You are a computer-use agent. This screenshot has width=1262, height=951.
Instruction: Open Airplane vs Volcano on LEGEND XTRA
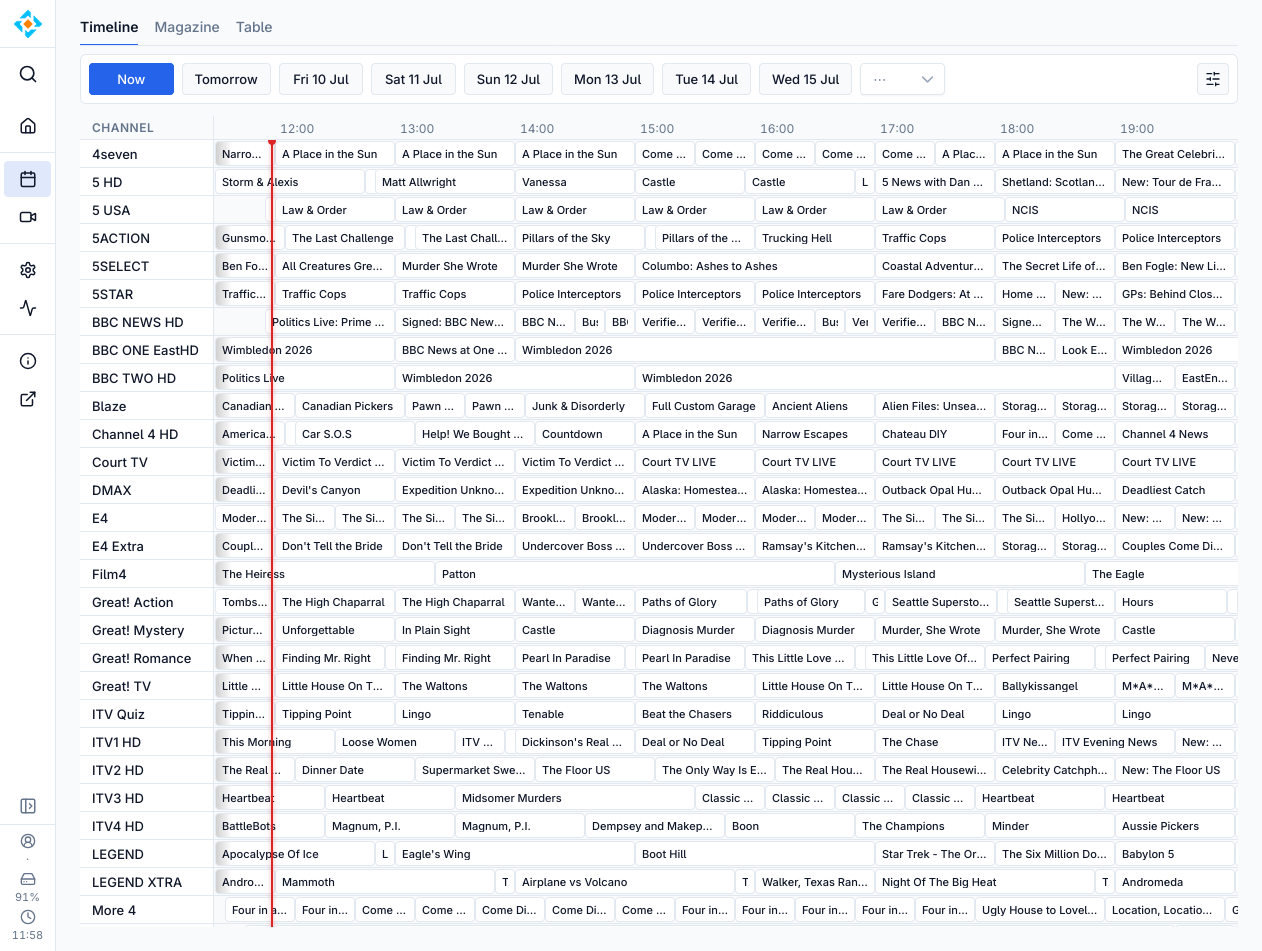(x=625, y=882)
